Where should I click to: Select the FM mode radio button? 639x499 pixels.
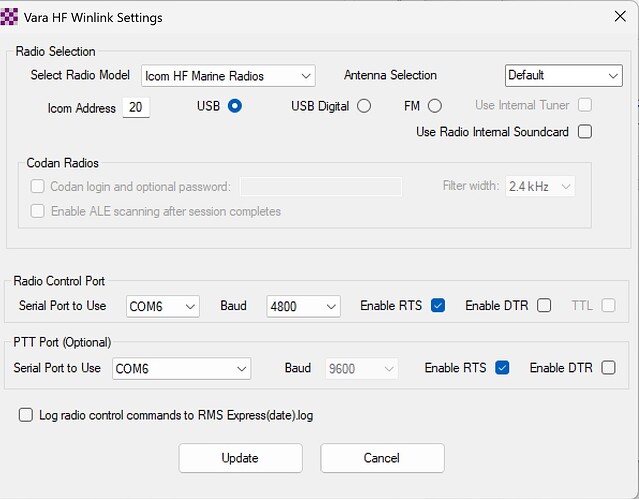pyautogui.click(x=434, y=106)
